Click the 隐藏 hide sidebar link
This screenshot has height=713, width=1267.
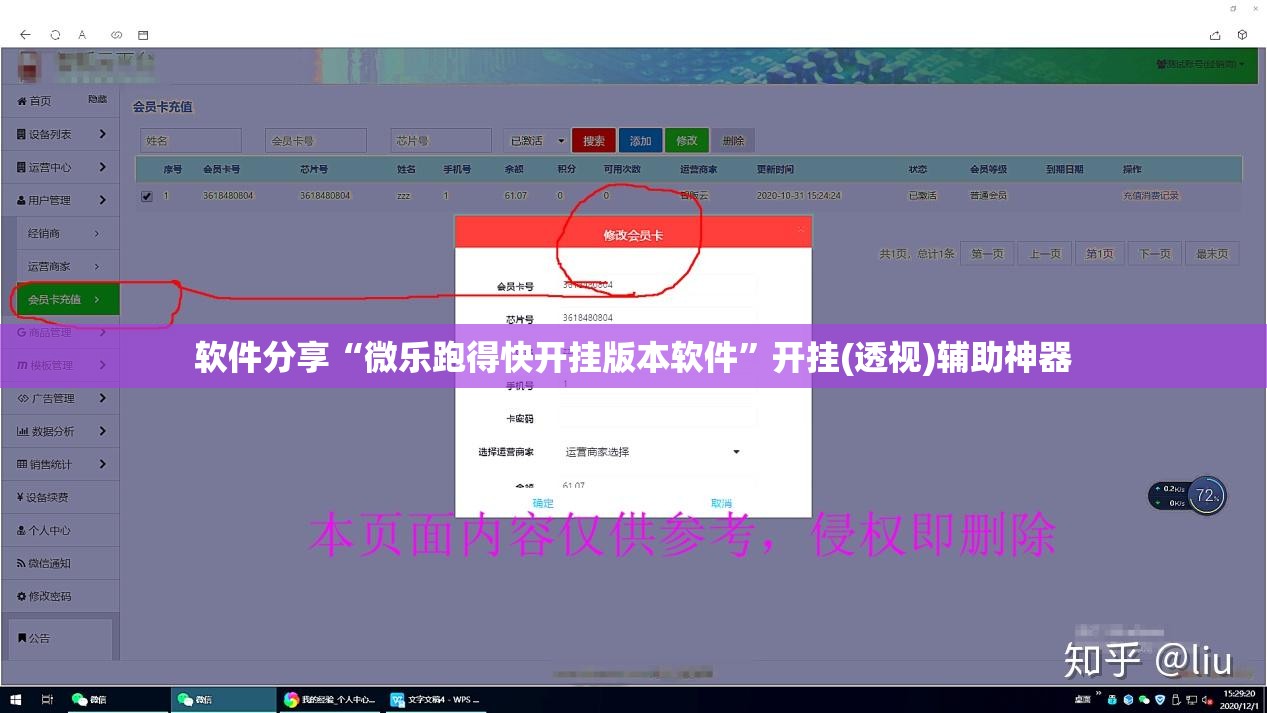pos(97,99)
